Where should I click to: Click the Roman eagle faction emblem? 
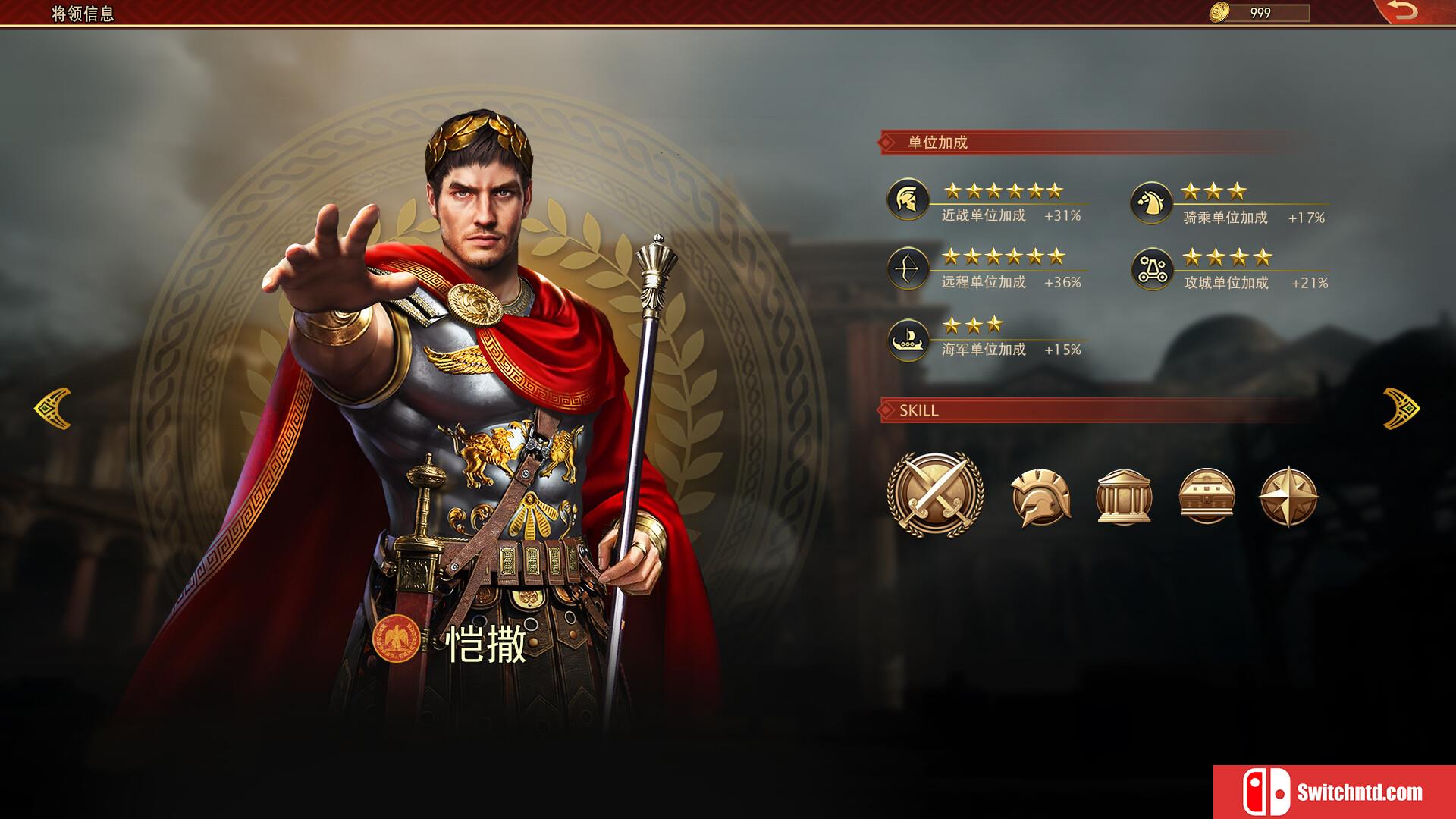(x=396, y=639)
